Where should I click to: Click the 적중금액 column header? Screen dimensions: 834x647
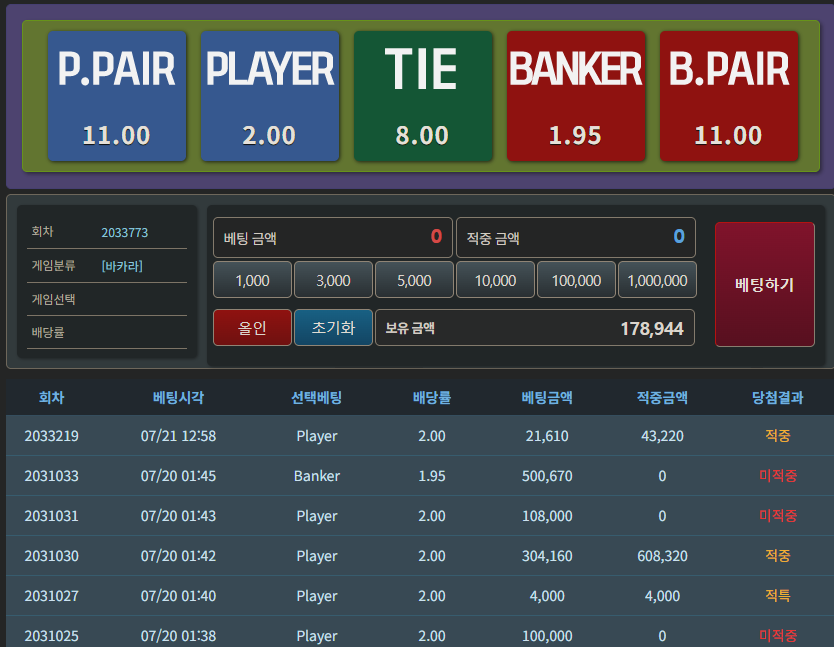662,397
